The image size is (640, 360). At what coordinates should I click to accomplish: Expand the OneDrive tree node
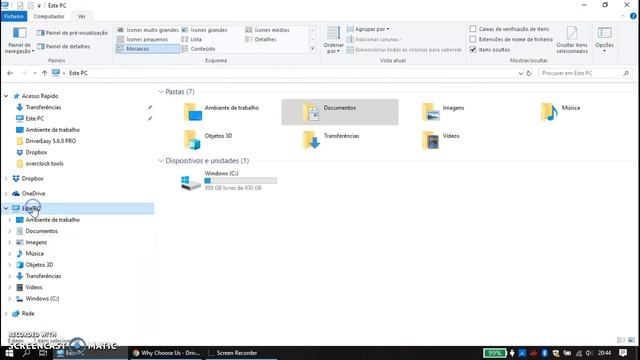point(6,193)
